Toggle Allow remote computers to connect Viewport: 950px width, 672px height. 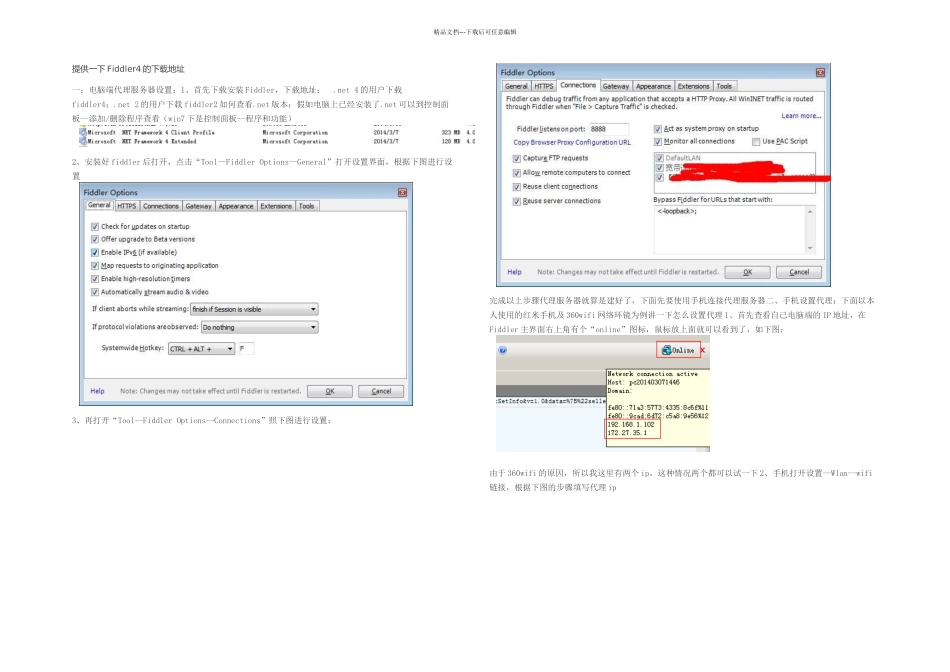pyautogui.click(x=517, y=173)
